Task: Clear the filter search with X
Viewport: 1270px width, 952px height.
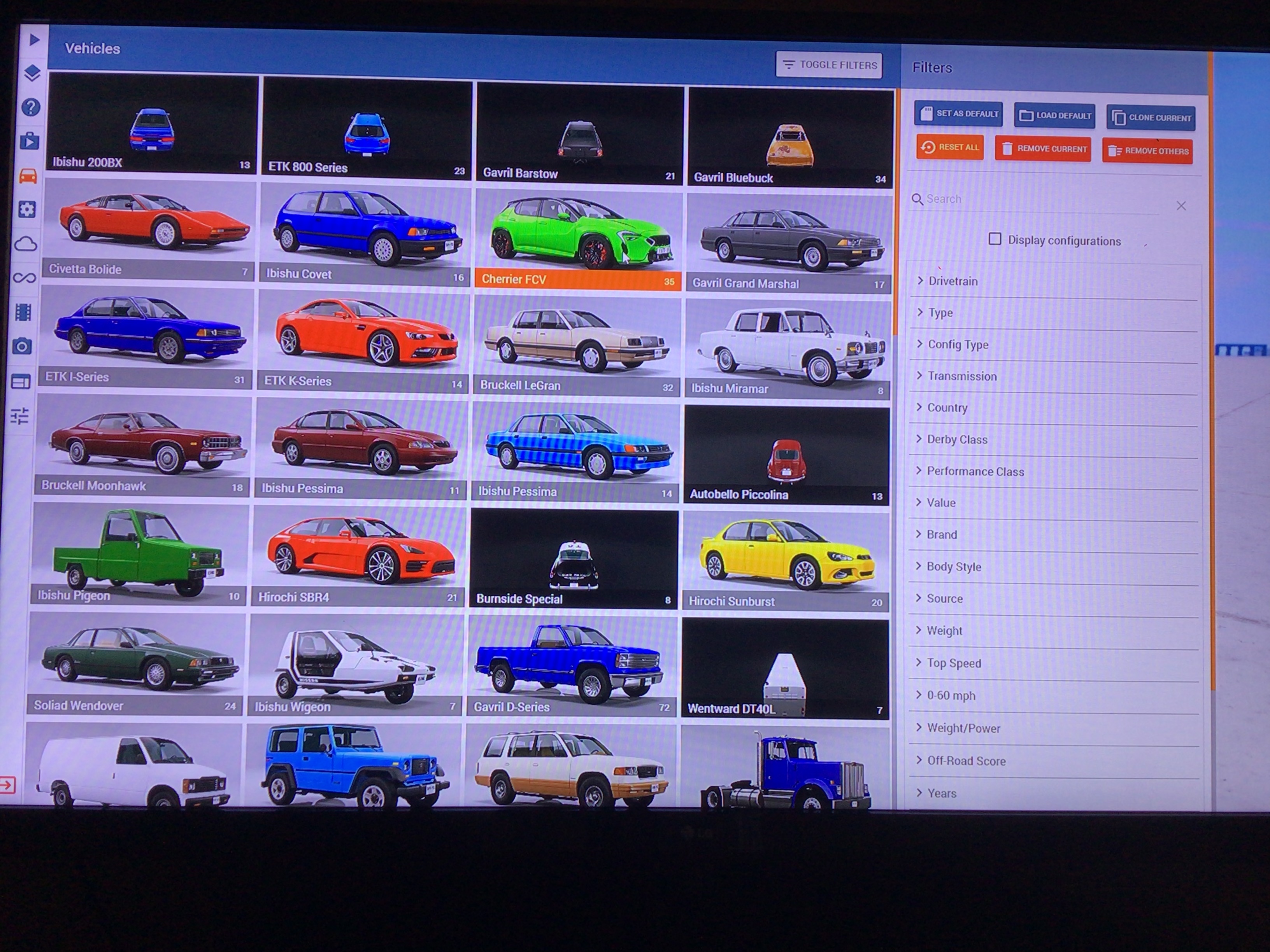Action: [1181, 205]
